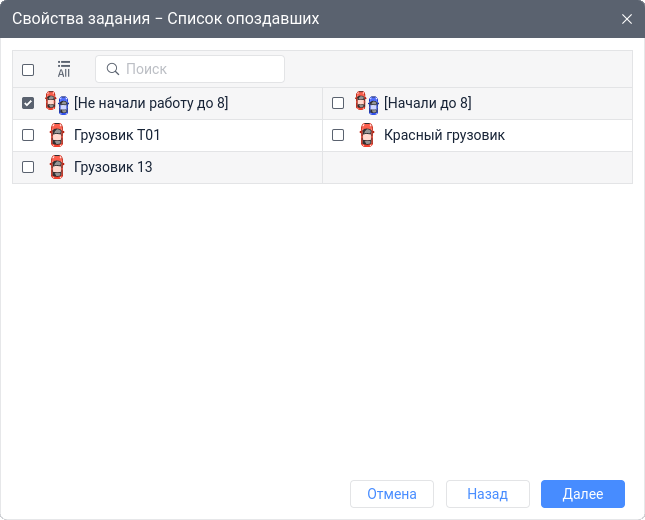Enable the Начали до 8 checkbox

tap(338, 103)
